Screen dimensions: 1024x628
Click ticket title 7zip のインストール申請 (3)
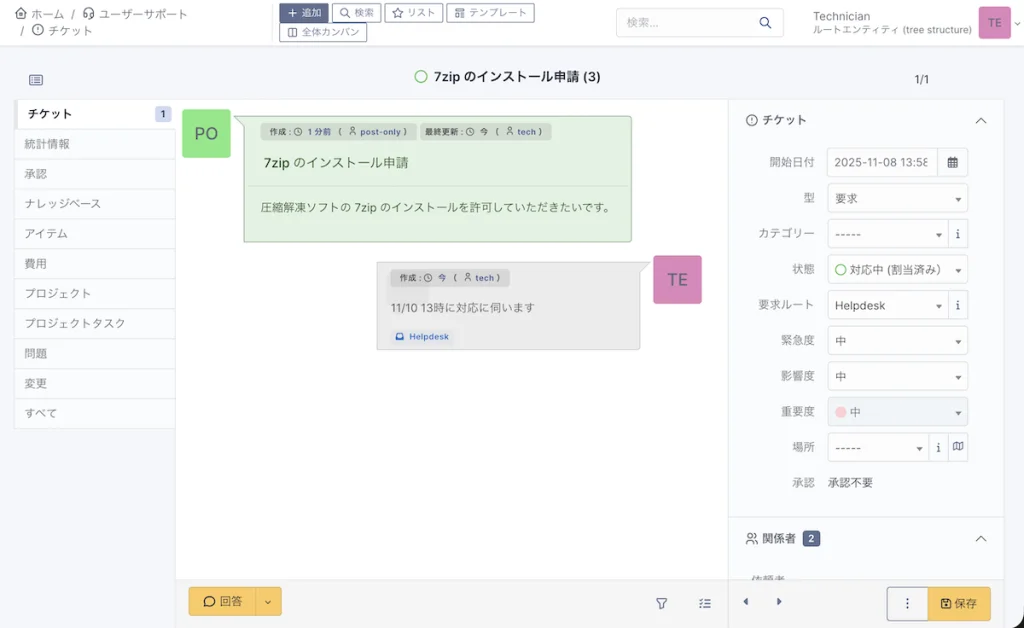(x=517, y=77)
